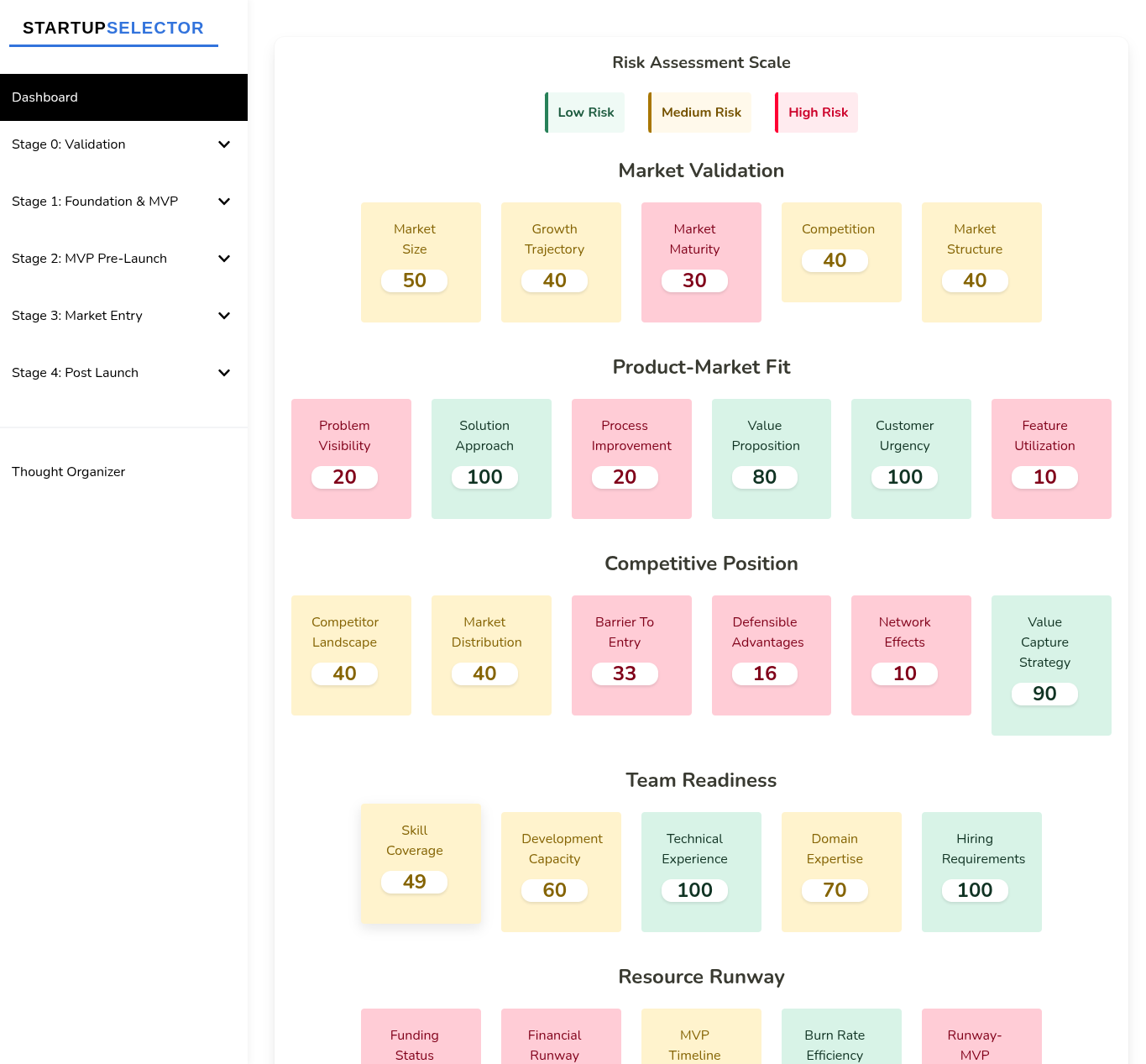
Task: Edit the Network Effects score field
Action: (x=904, y=674)
